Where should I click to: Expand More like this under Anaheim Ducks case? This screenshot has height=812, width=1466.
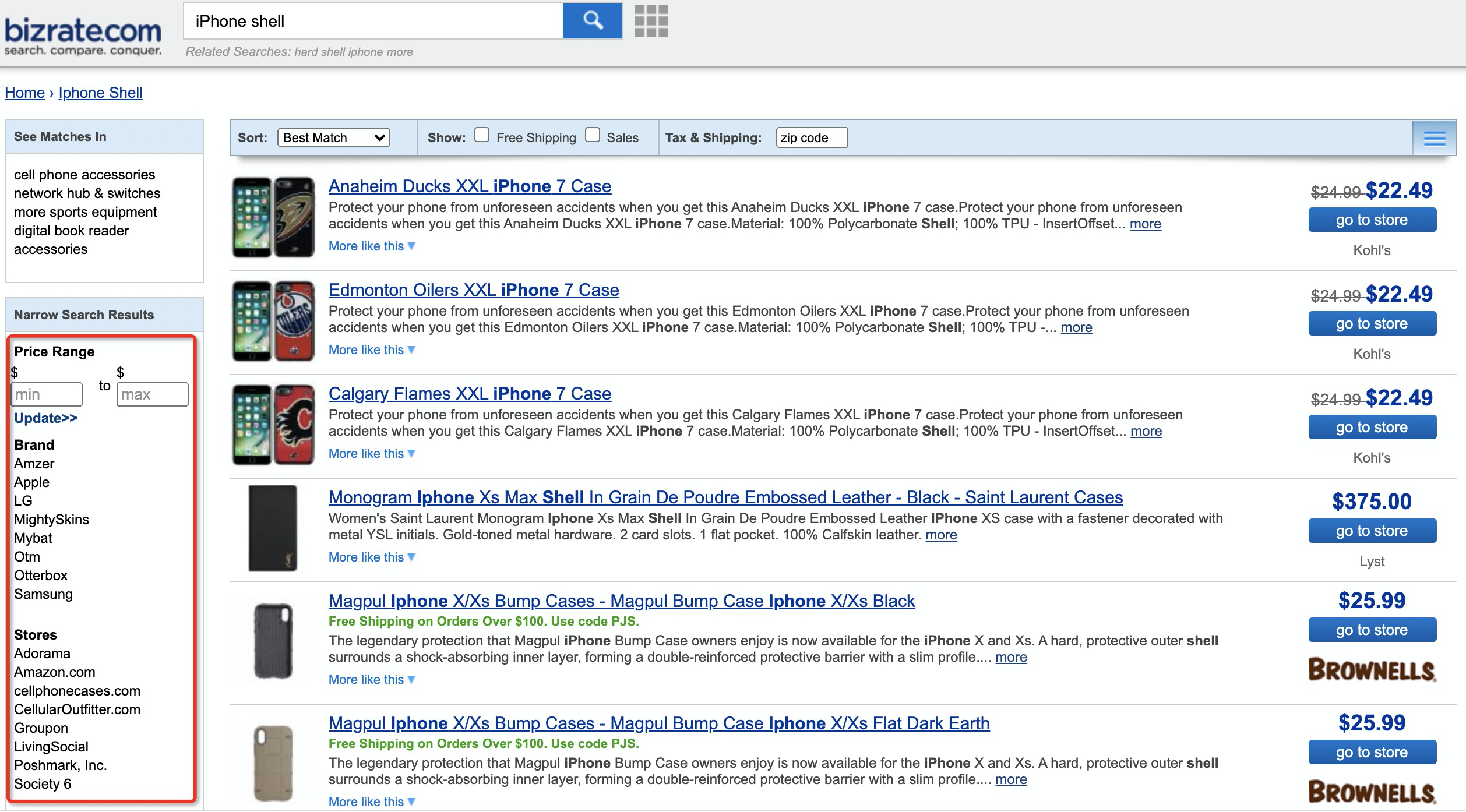[x=372, y=246]
